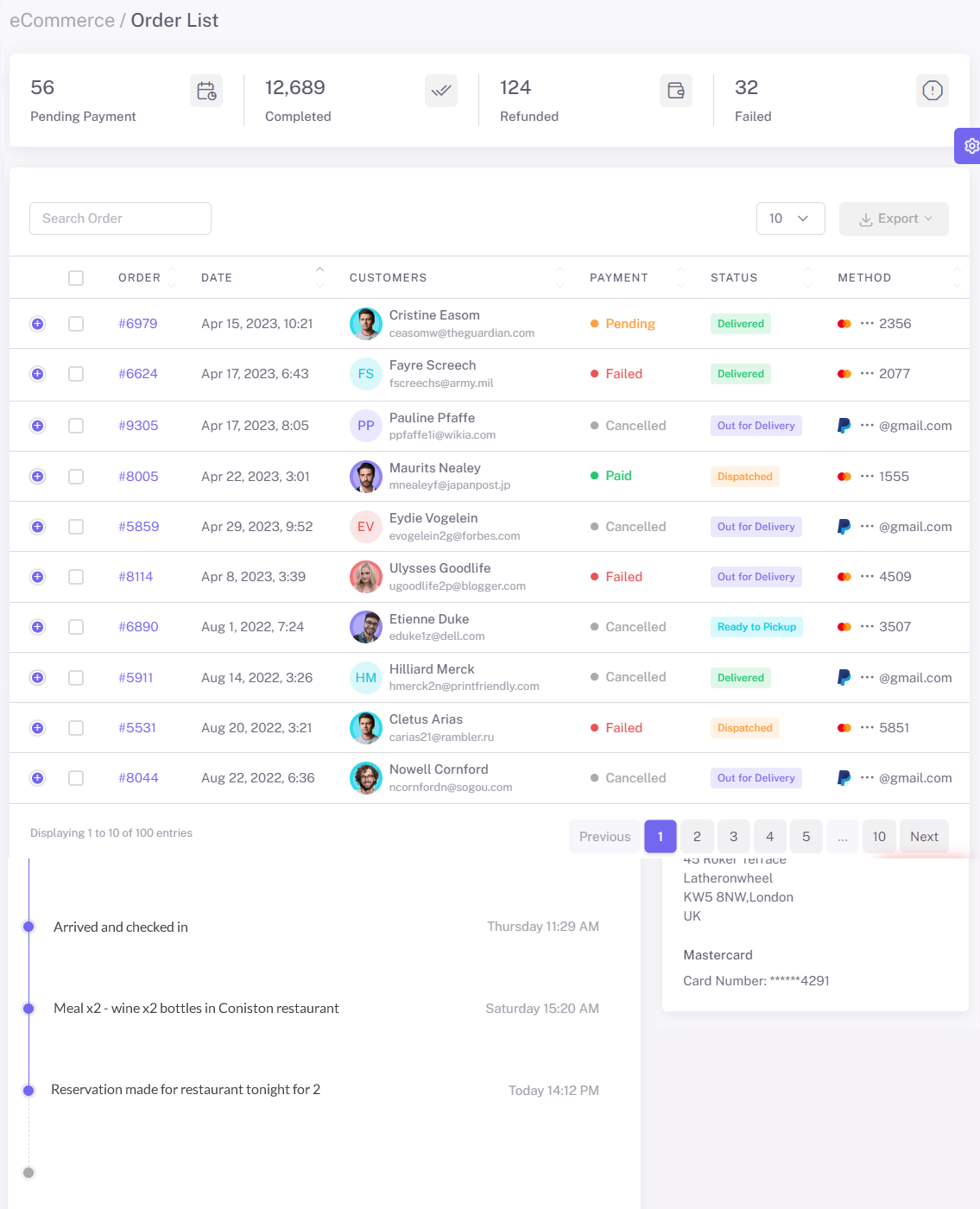The image size is (980, 1209).
Task: Check the box for order #6624
Action: (76, 374)
